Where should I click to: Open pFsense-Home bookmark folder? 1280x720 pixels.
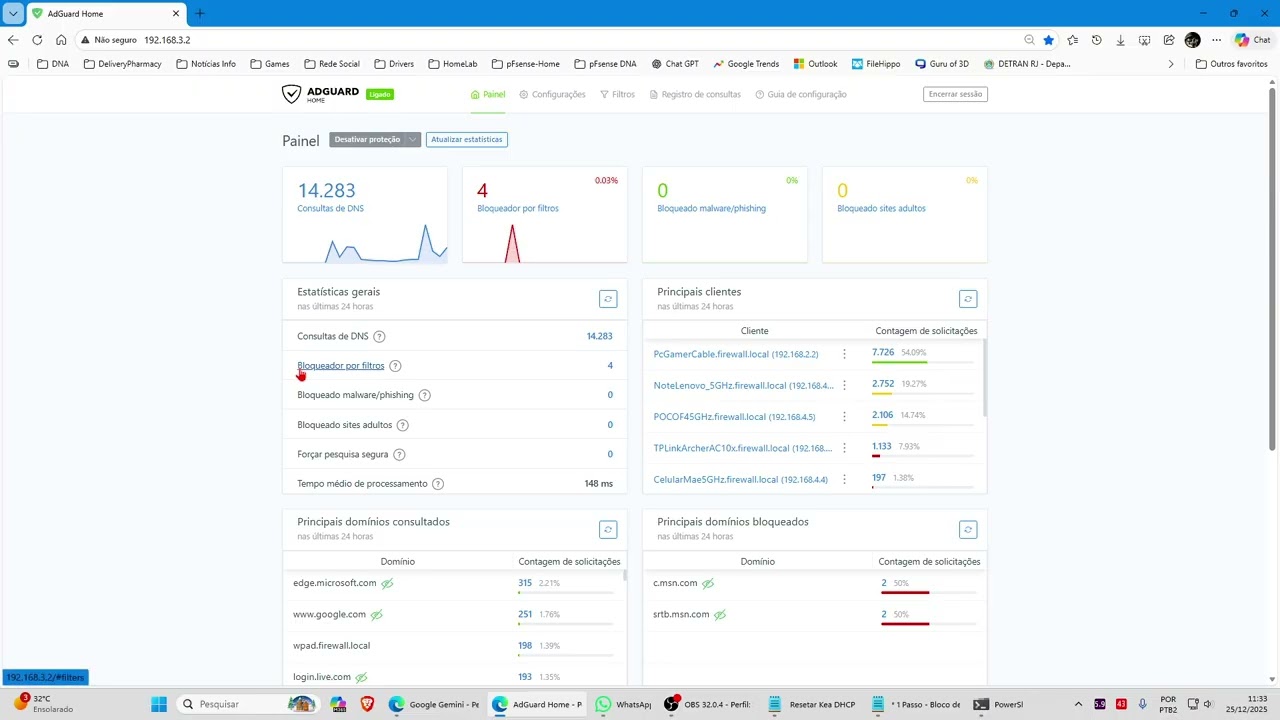pos(526,64)
